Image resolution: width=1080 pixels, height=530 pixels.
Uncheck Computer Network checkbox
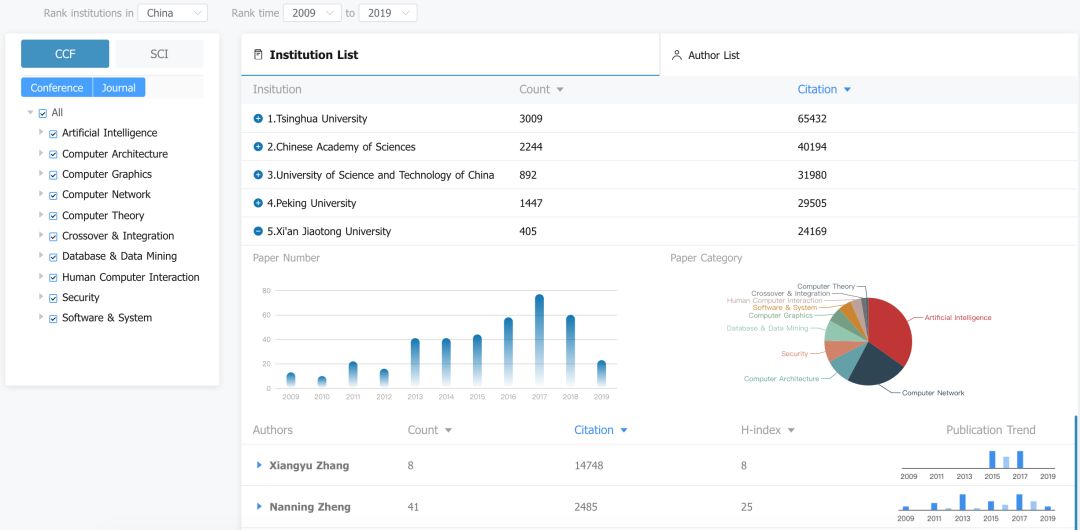[x=53, y=195]
